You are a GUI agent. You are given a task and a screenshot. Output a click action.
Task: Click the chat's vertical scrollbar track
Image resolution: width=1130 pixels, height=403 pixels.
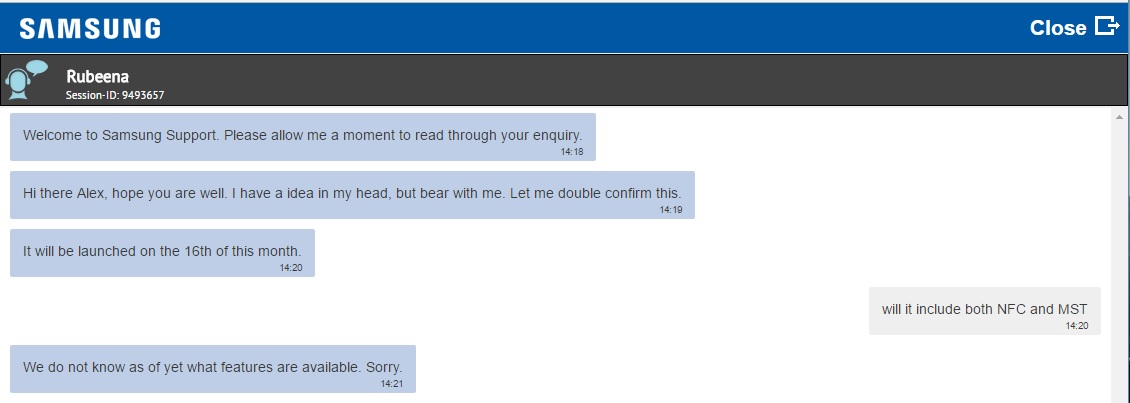click(1119, 260)
